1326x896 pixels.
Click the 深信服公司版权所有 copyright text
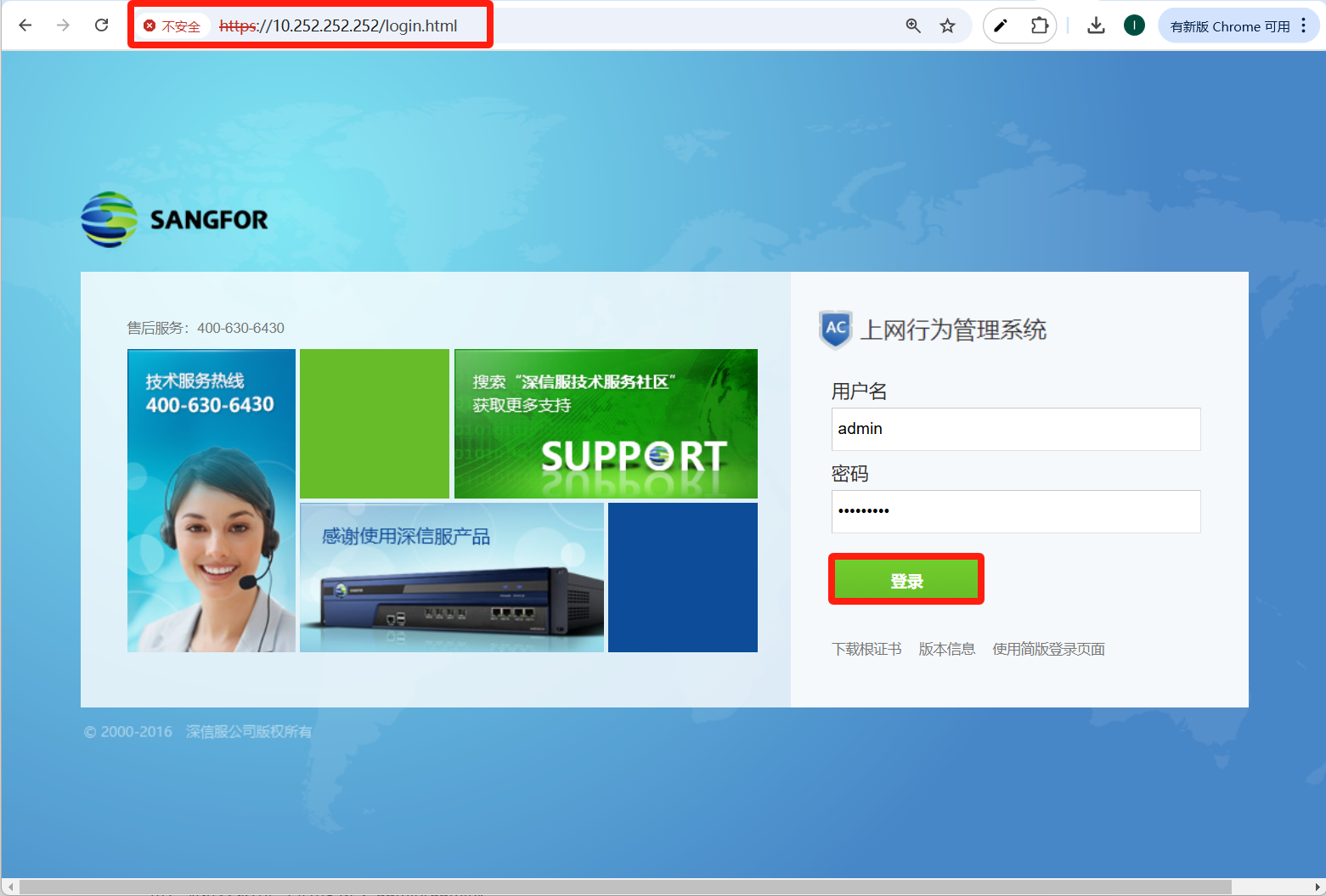click(x=249, y=731)
